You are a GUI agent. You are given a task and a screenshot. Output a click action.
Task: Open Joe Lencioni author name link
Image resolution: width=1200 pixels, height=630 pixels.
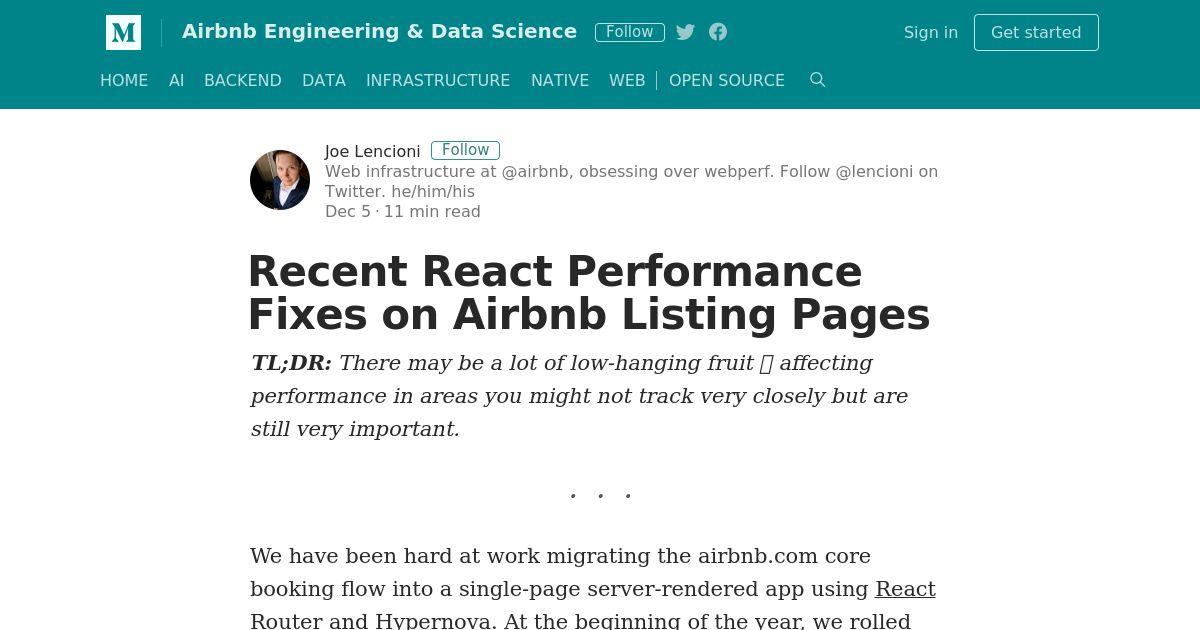tap(372, 151)
